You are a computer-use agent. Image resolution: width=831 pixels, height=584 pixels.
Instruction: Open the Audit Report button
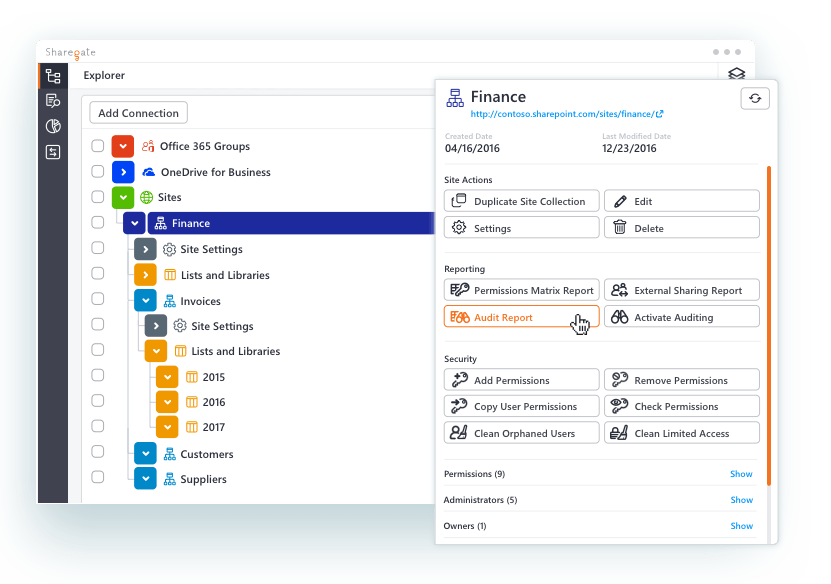521,317
